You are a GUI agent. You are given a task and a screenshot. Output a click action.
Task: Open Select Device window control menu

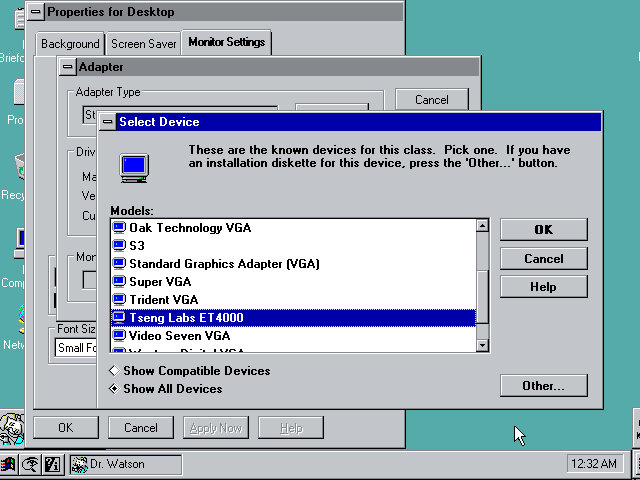[107, 122]
